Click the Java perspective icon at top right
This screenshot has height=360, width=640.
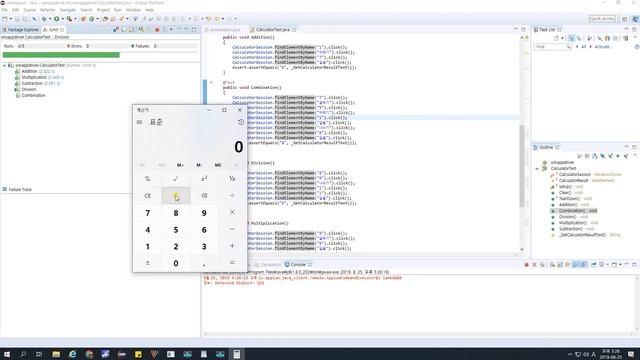tap(635, 19)
